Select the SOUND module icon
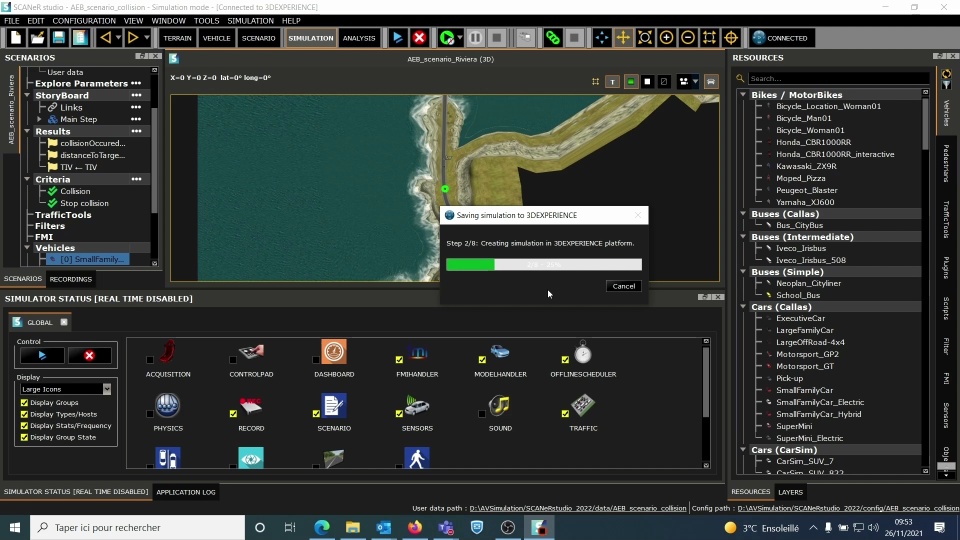The height and width of the screenshot is (540, 960). pyautogui.click(x=500, y=406)
